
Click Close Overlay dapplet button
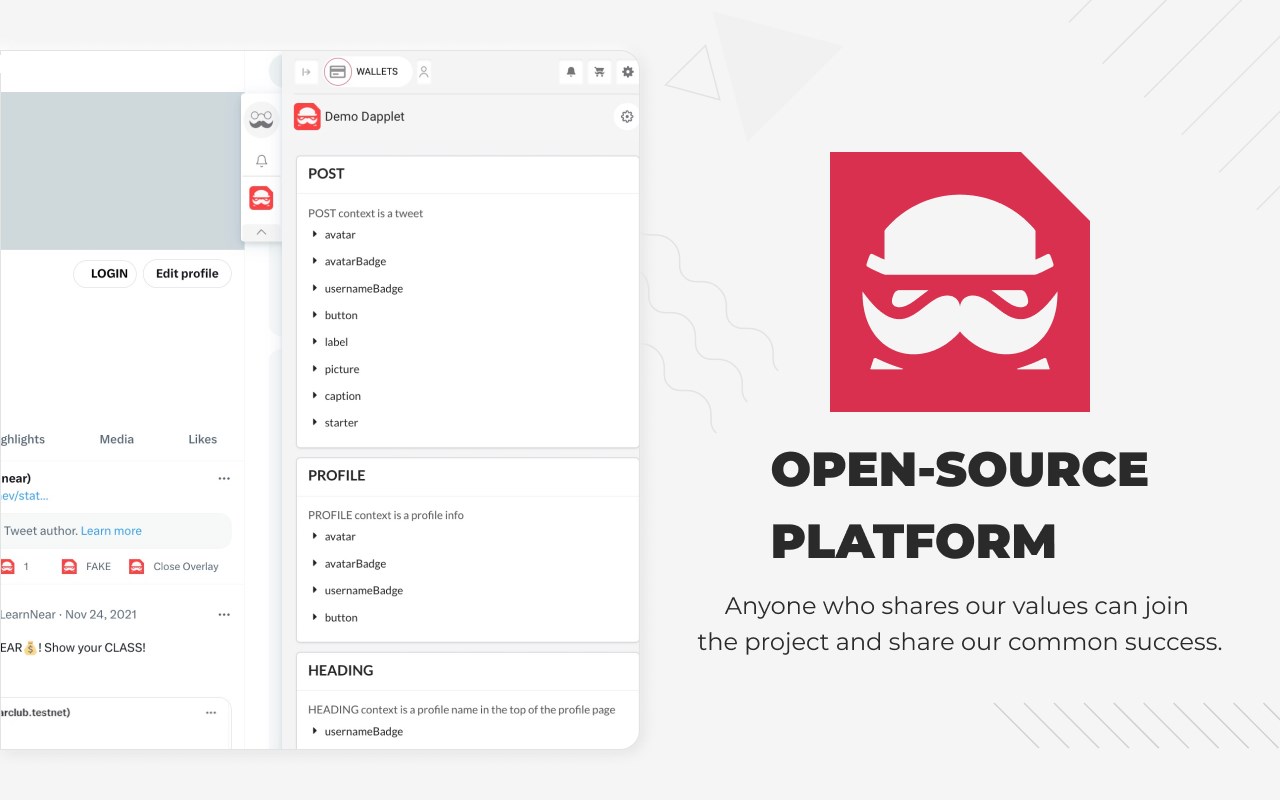174,566
